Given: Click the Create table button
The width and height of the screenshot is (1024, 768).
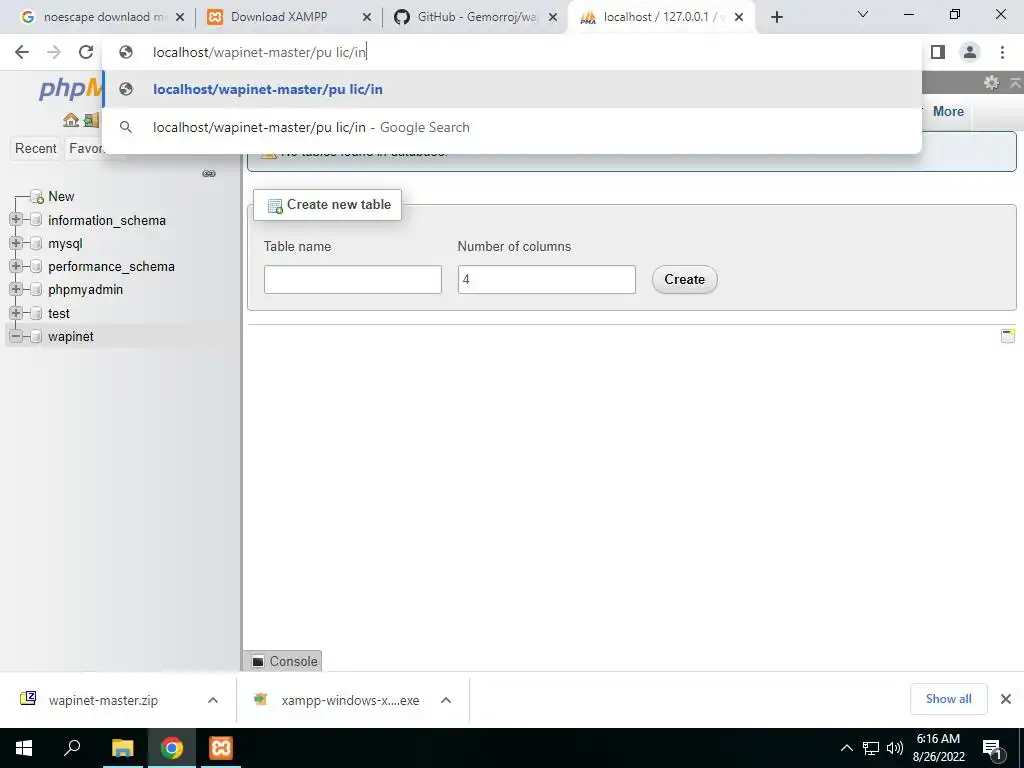Looking at the screenshot, I should (684, 280).
